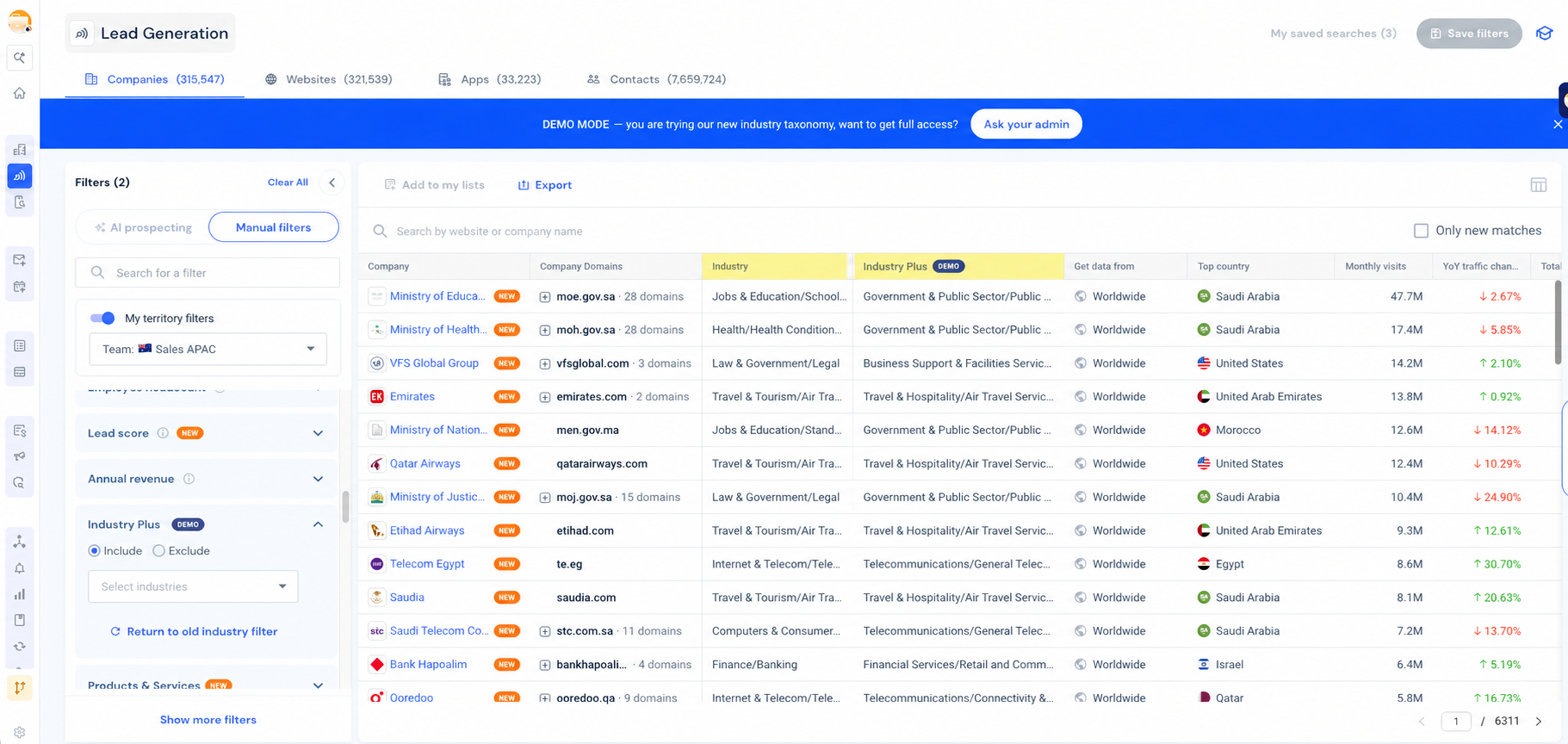The height and width of the screenshot is (744, 1568).
Task: Open My saved searches
Action: click(1334, 34)
